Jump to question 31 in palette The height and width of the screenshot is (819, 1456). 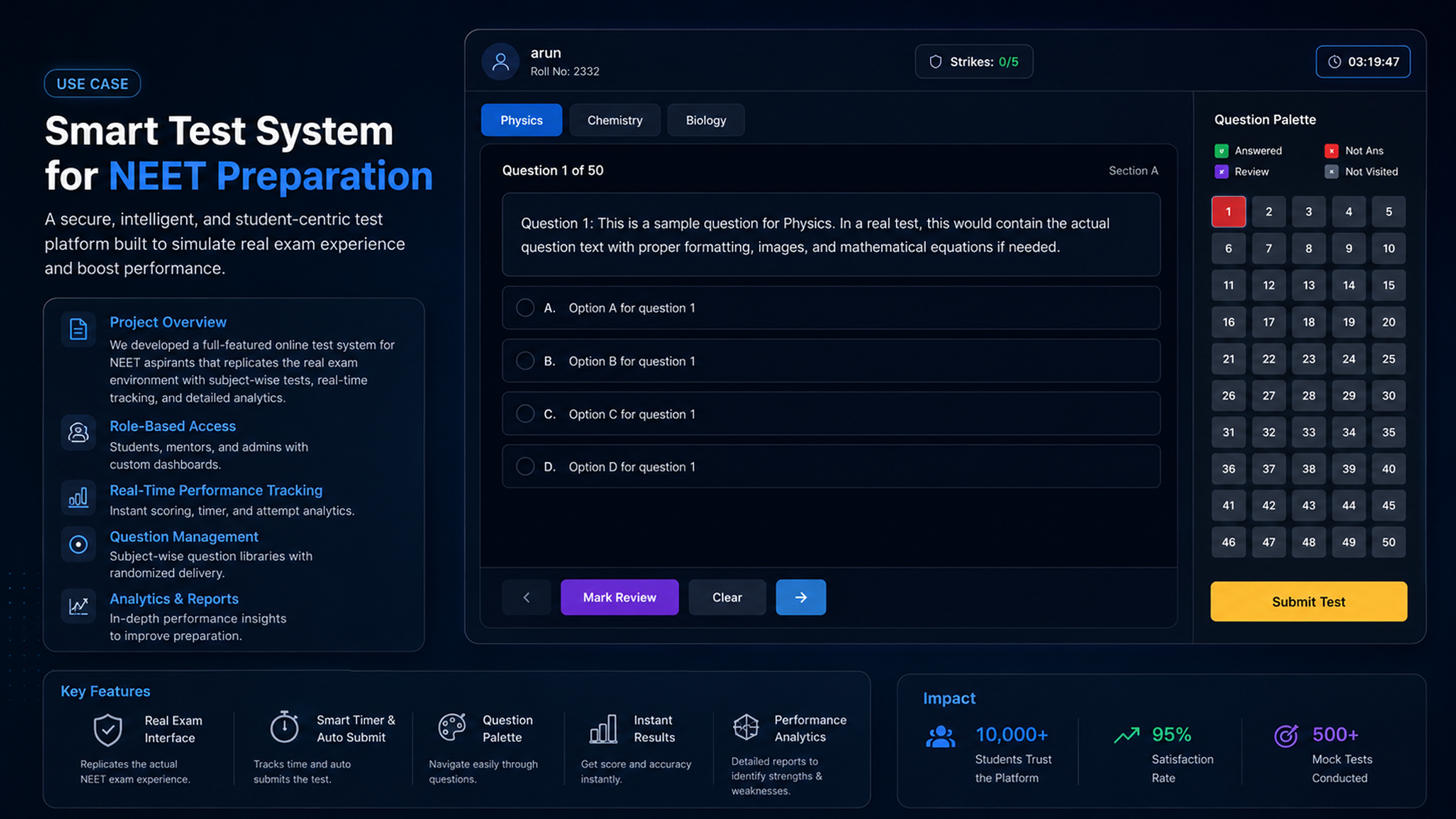click(1228, 432)
